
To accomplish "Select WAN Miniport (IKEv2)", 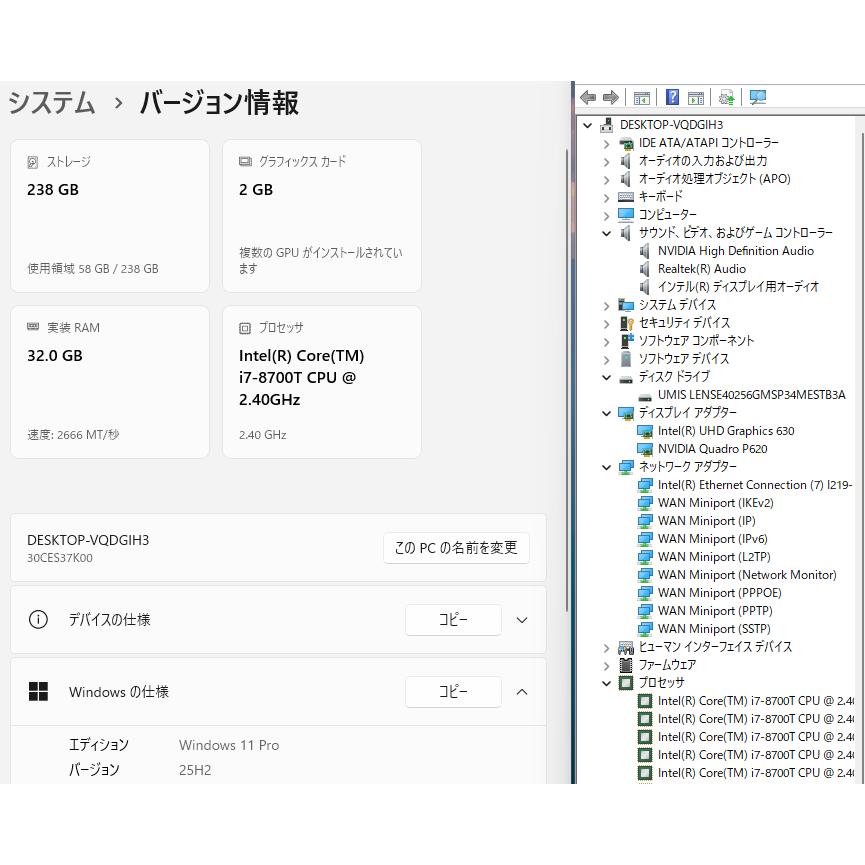I will pyautogui.click(x=716, y=503).
